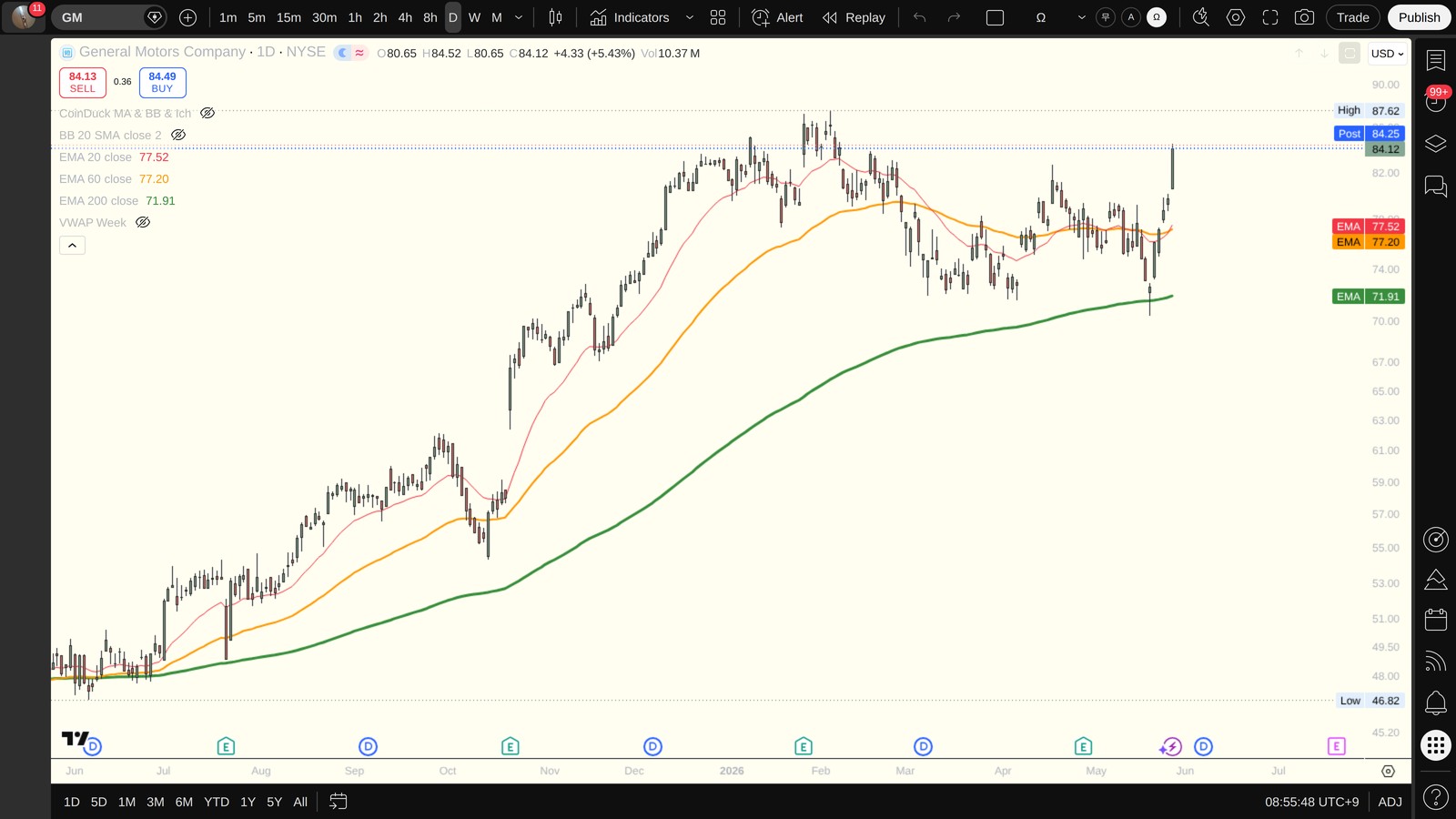
Task: Click the 84.49 BUY button
Action: pyautogui.click(x=162, y=83)
